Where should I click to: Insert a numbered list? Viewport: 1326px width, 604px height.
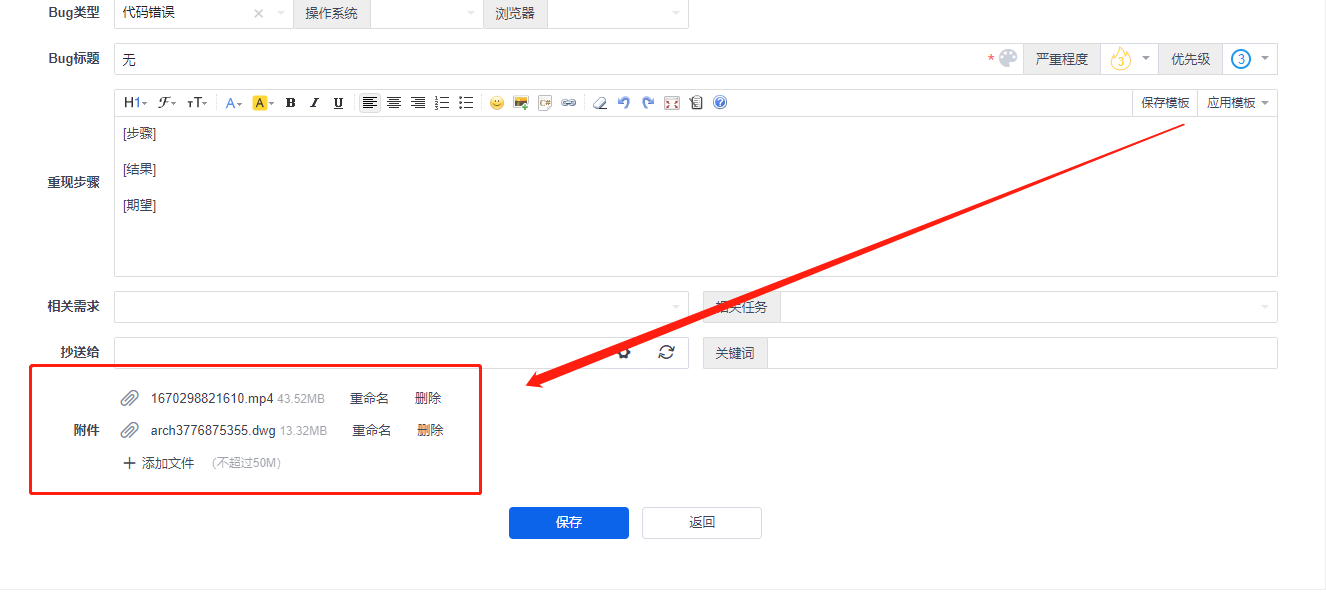click(x=442, y=103)
